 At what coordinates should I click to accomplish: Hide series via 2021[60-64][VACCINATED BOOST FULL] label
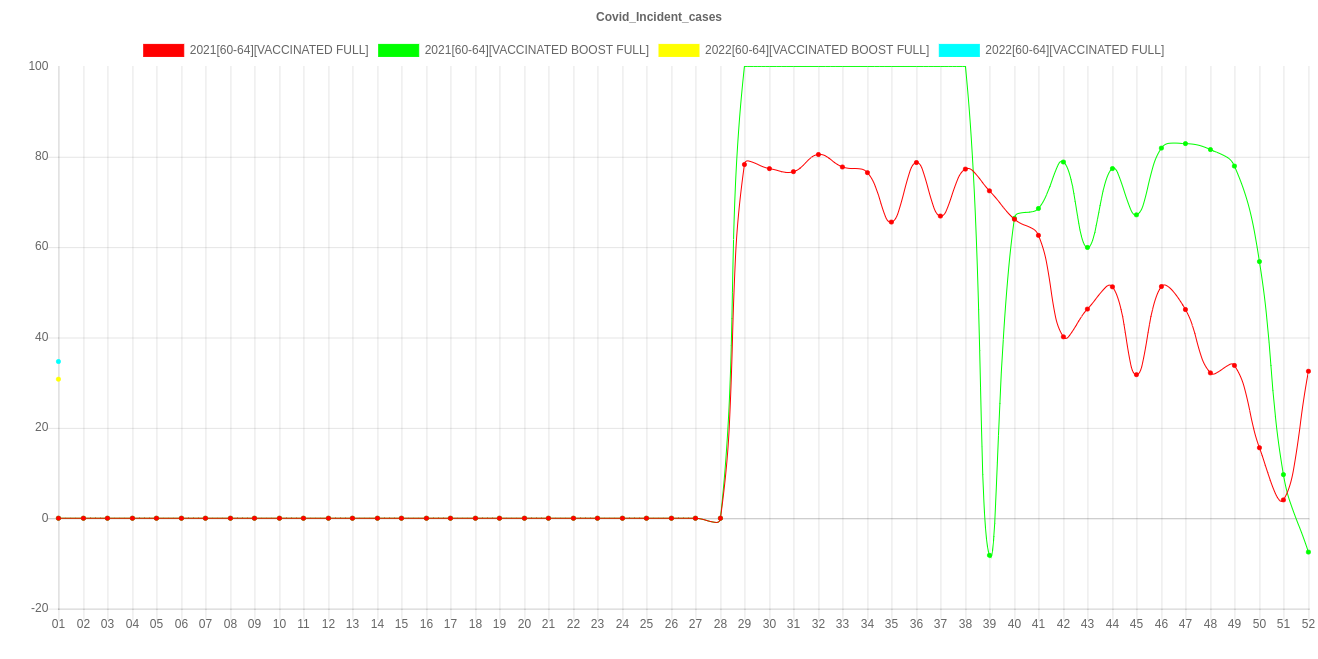536,50
